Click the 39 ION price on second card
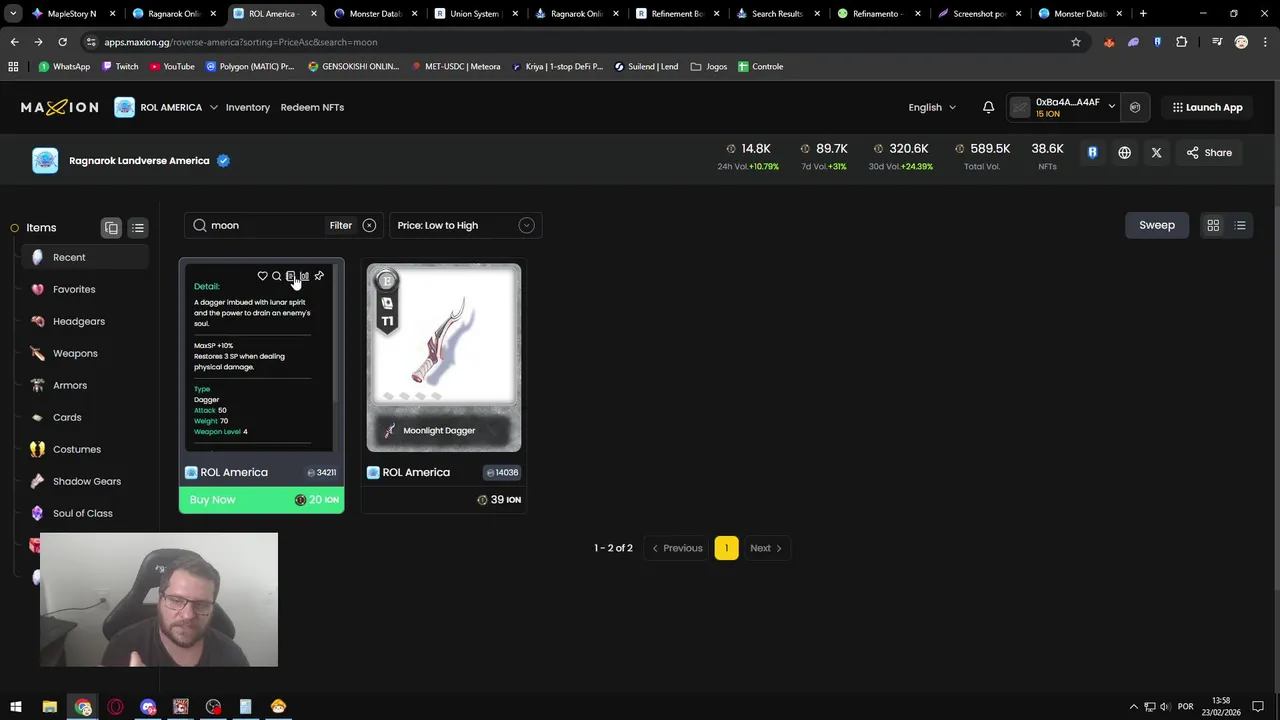 (499, 500)
